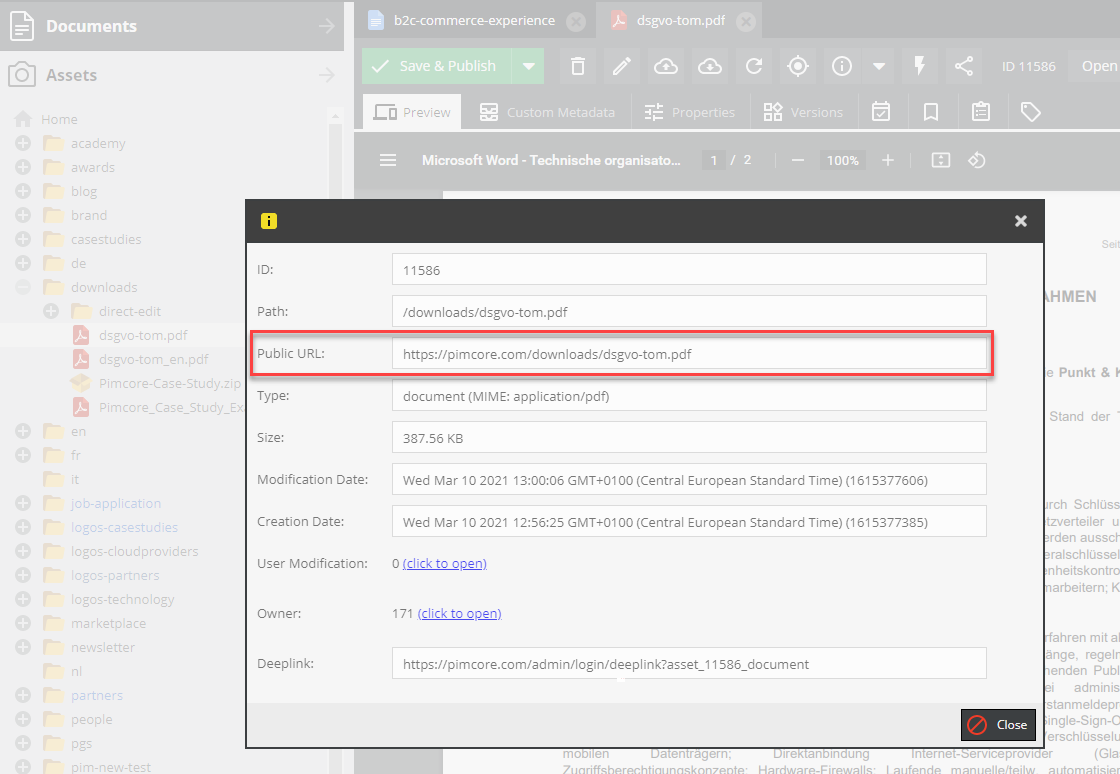Click the cloud download icon
Viewport: 1120px width, 774px height.
tap(710, 66)
